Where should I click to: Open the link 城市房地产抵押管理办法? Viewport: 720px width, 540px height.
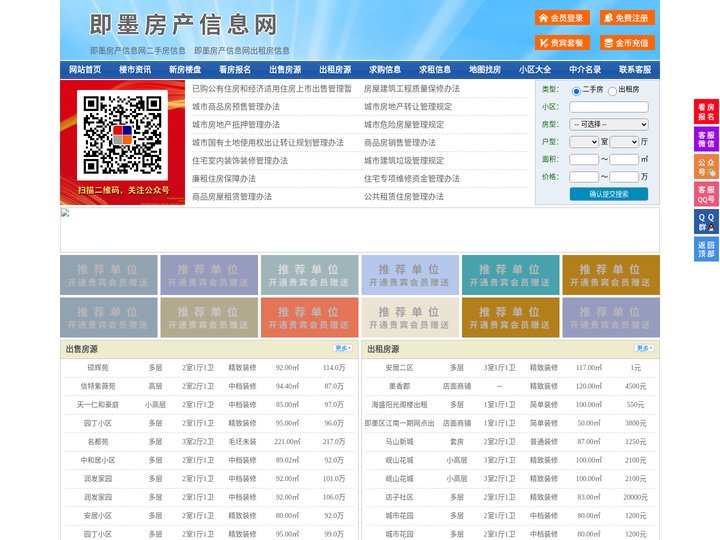pos(236,124)
